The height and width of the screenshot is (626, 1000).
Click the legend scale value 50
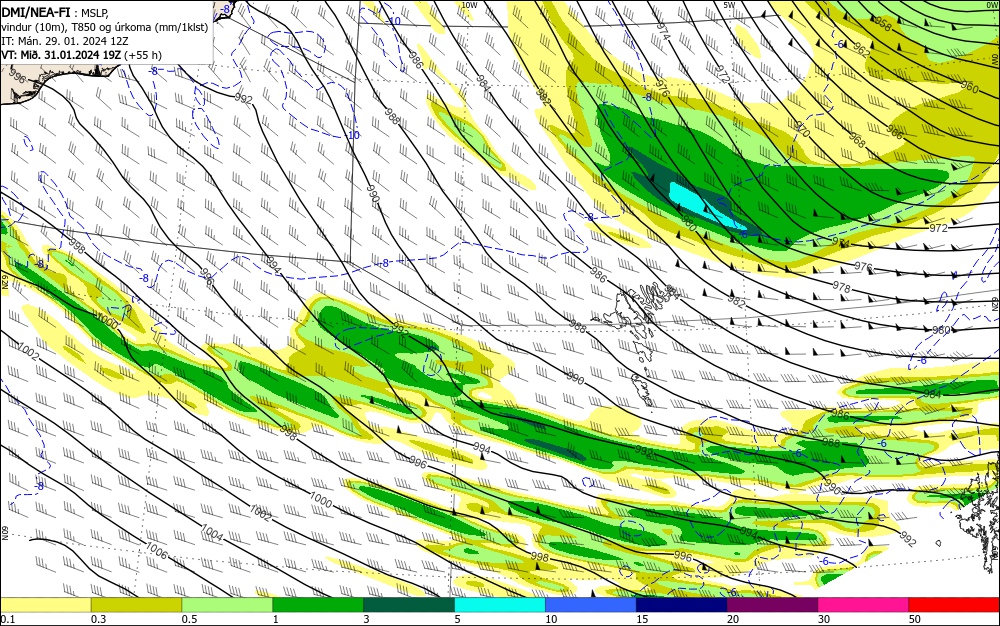915,619
